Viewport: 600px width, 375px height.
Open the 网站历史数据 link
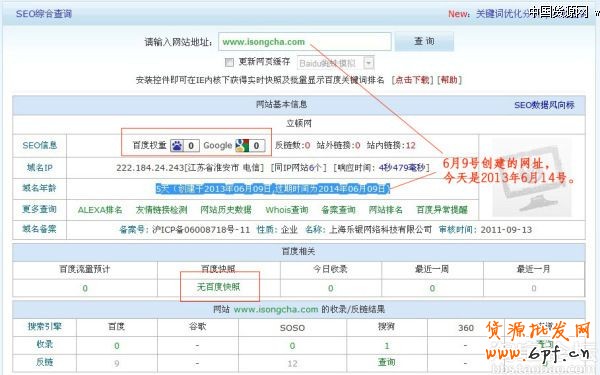(226, 210)
